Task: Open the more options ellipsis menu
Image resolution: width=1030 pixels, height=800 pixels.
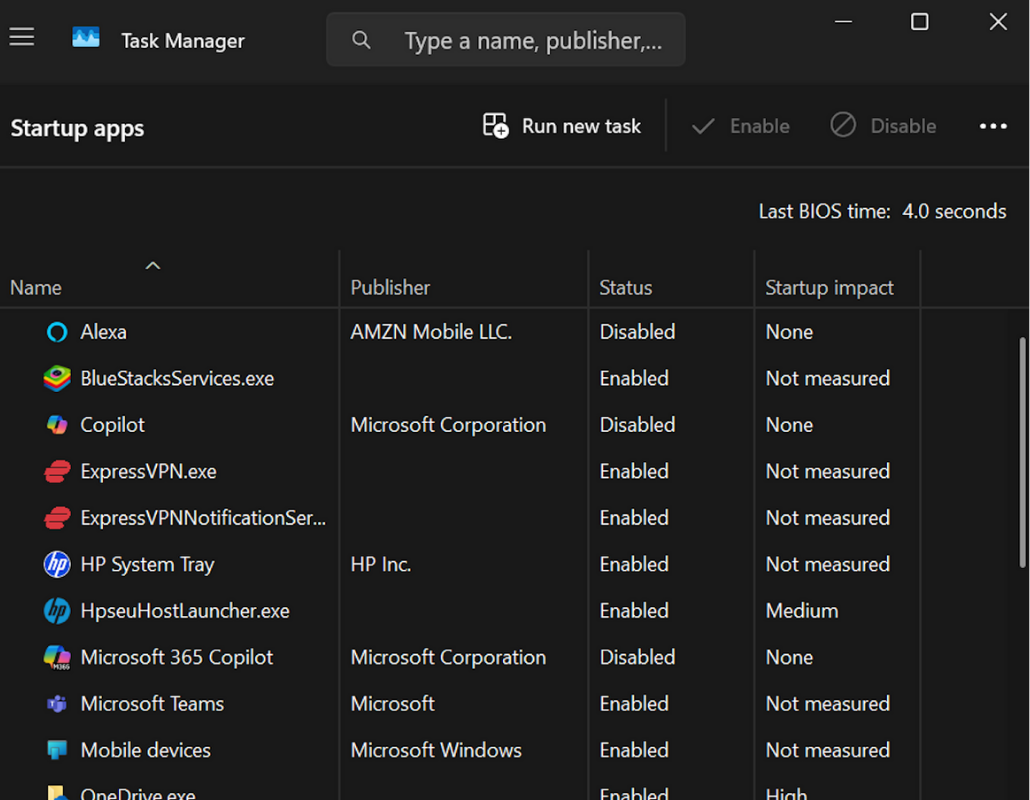Action: click(x=993, y=126)
